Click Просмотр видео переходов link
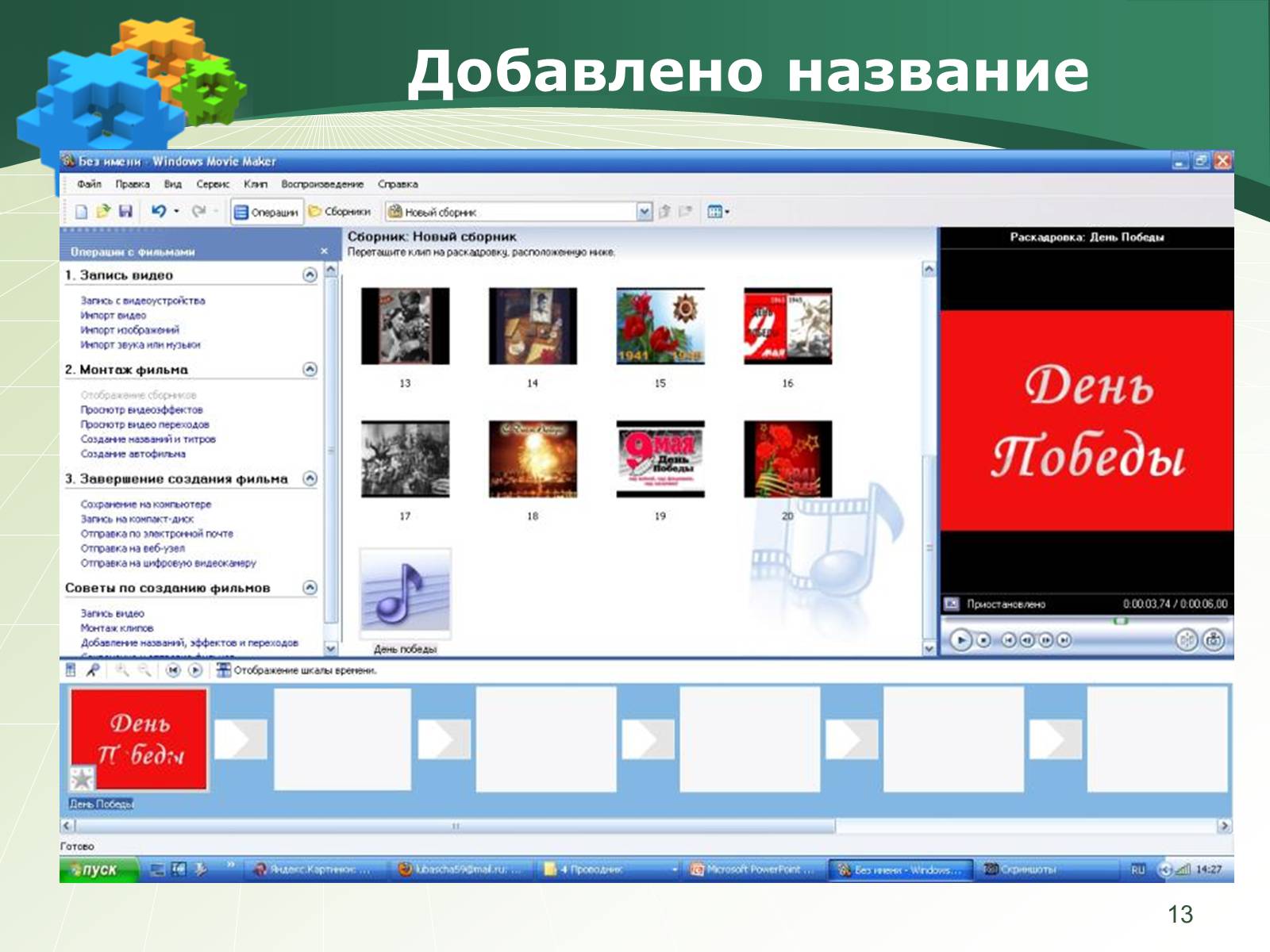 (x=144, y=424)
